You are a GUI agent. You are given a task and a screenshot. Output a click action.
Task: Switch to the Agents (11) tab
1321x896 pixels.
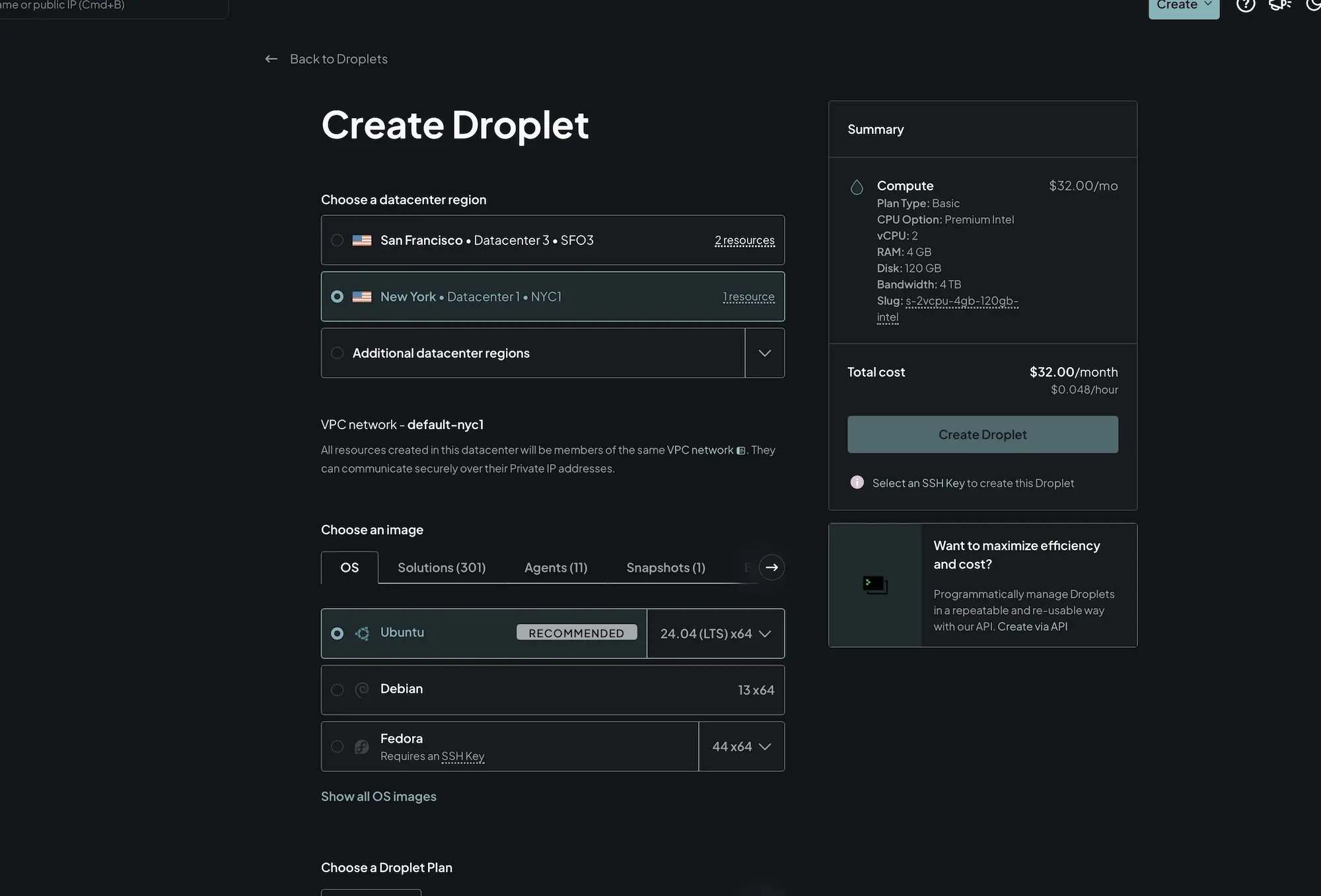pyautogui.click(x=555, y=568)
